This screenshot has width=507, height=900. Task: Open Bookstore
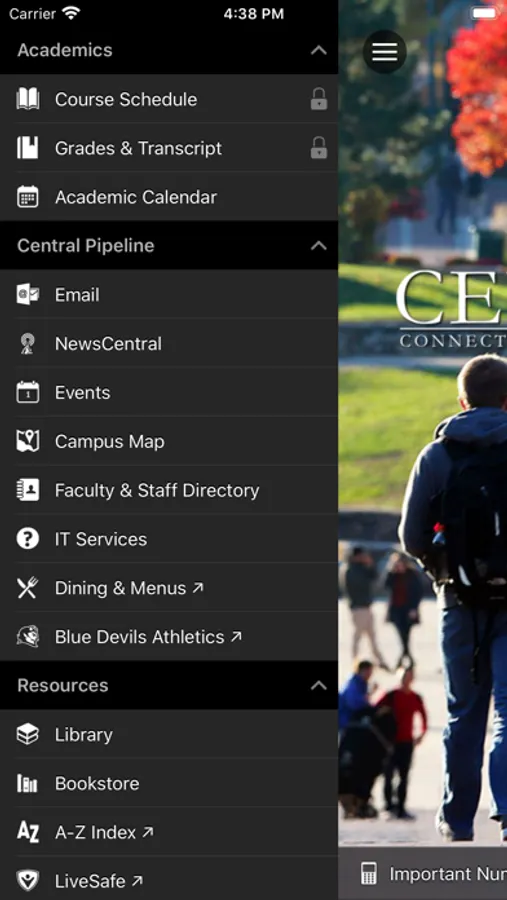point(169,782)
